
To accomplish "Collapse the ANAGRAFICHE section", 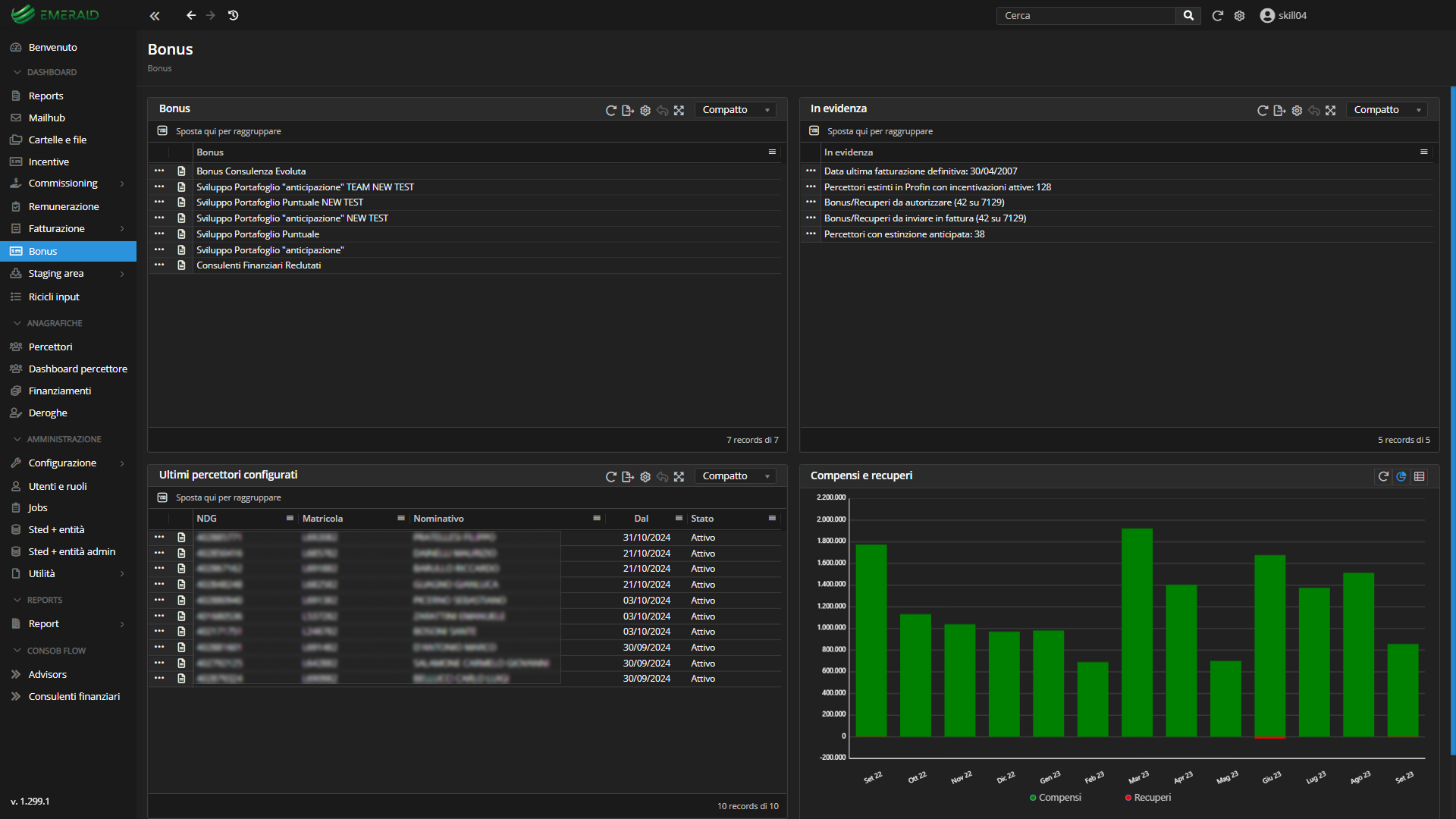I will [x=49, y=323].
